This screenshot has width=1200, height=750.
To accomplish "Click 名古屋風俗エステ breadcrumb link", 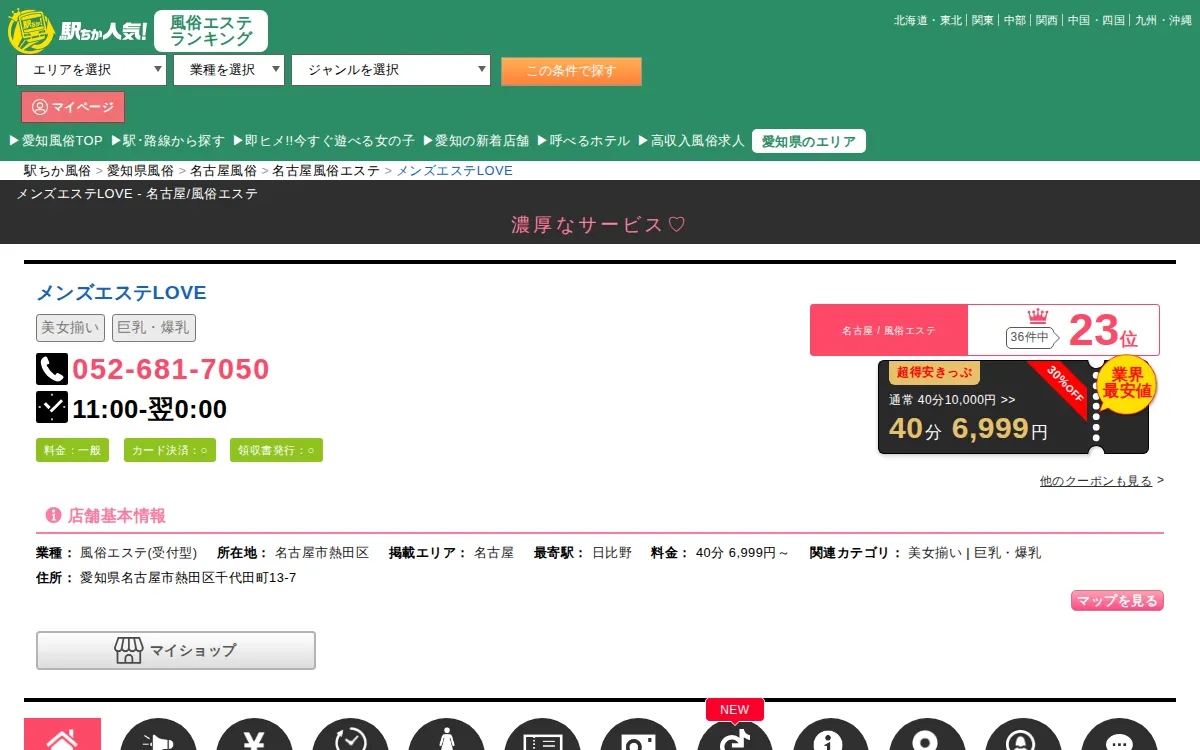I will [326, 171].
